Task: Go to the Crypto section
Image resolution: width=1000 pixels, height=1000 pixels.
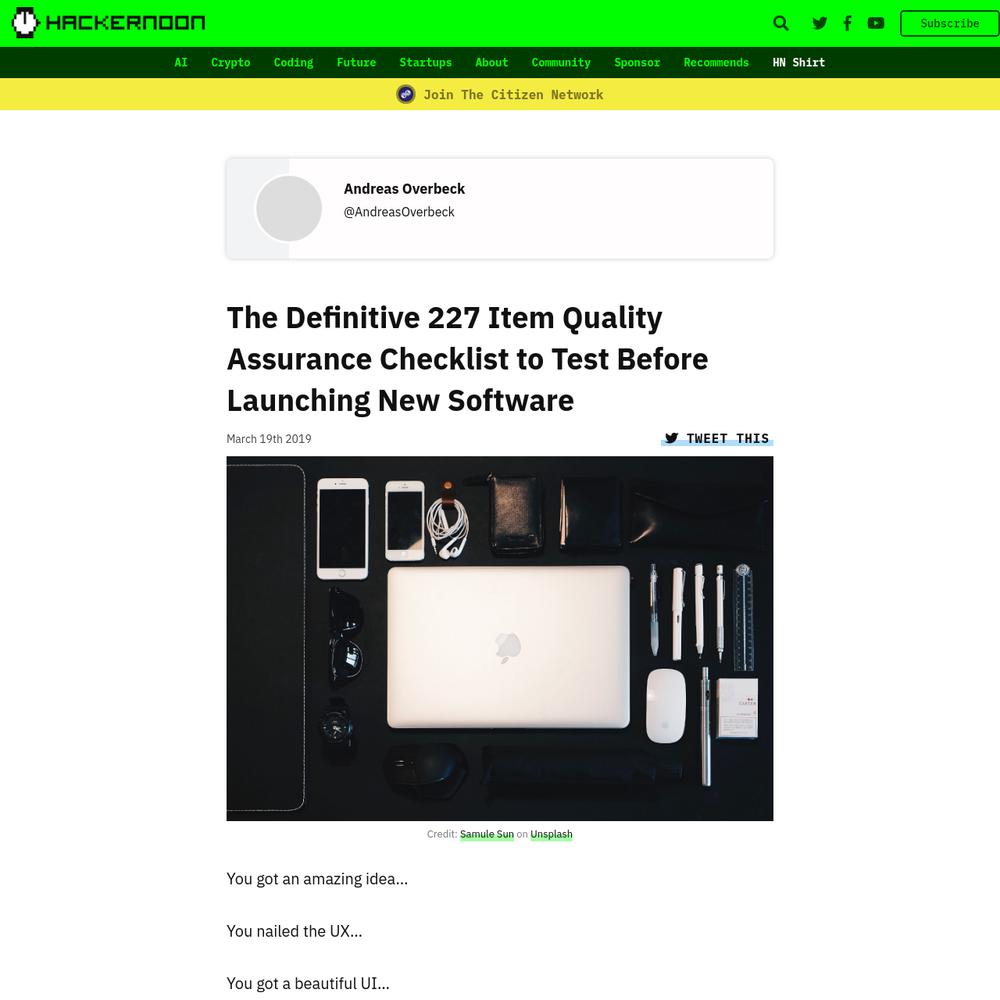Action: click(x=231, y=62)
